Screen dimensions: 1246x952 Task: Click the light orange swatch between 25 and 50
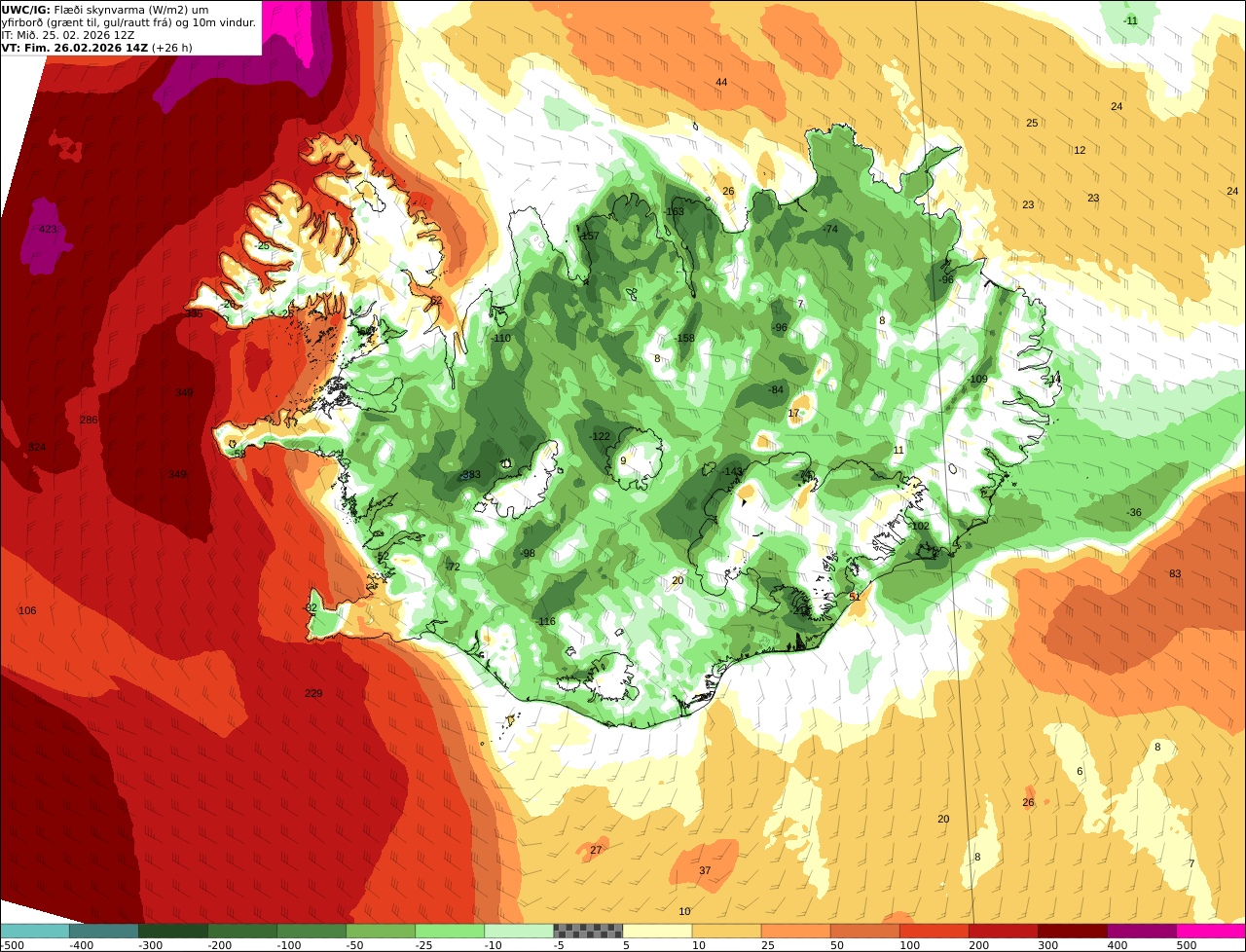pos(796,931)
